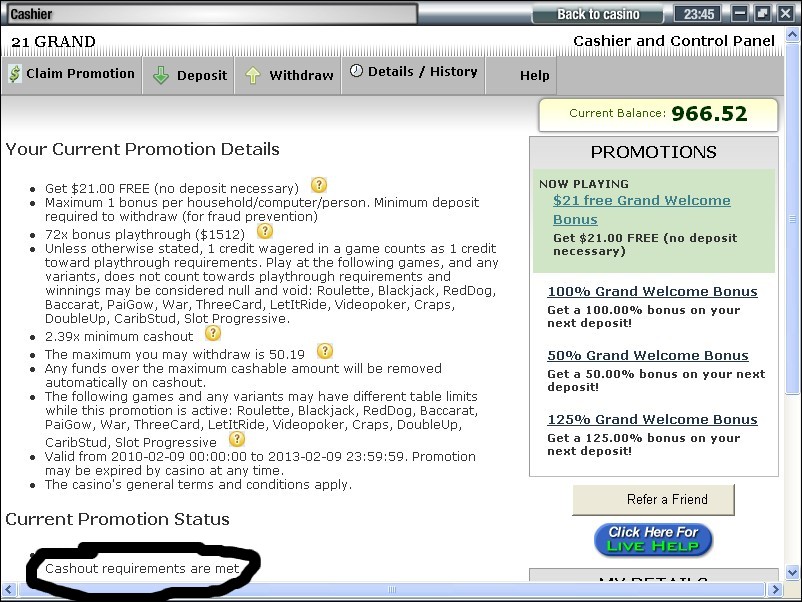
Task: Click vertical scrollbar down arrow
Action: [792, 572]
